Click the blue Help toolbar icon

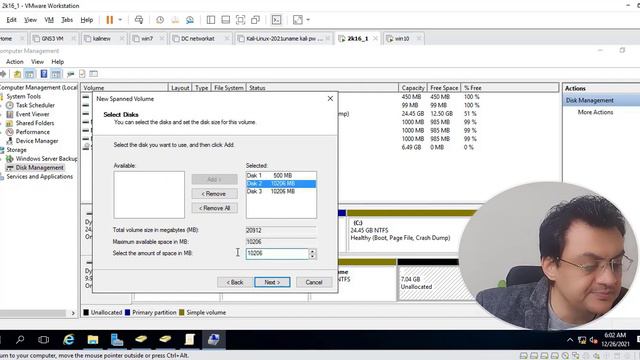(44, 74)
